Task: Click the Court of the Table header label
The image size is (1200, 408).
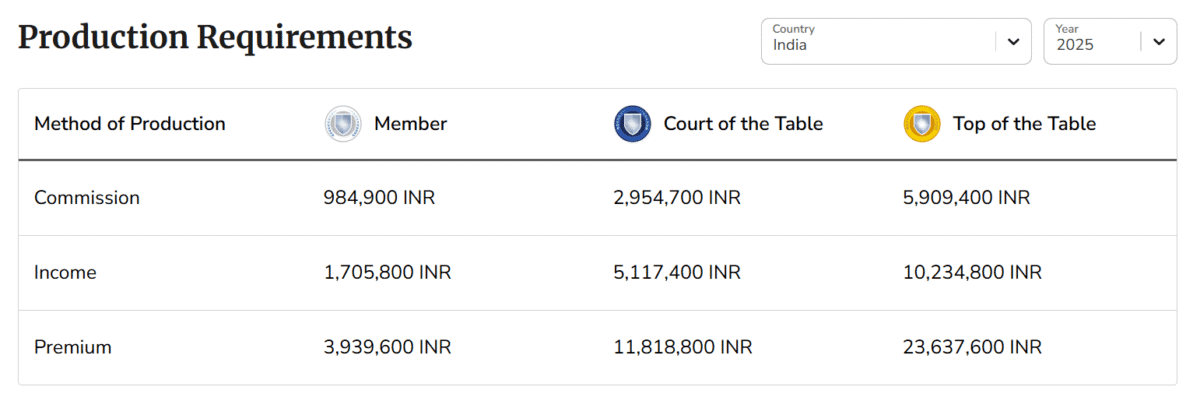Action: click(743, 124)
